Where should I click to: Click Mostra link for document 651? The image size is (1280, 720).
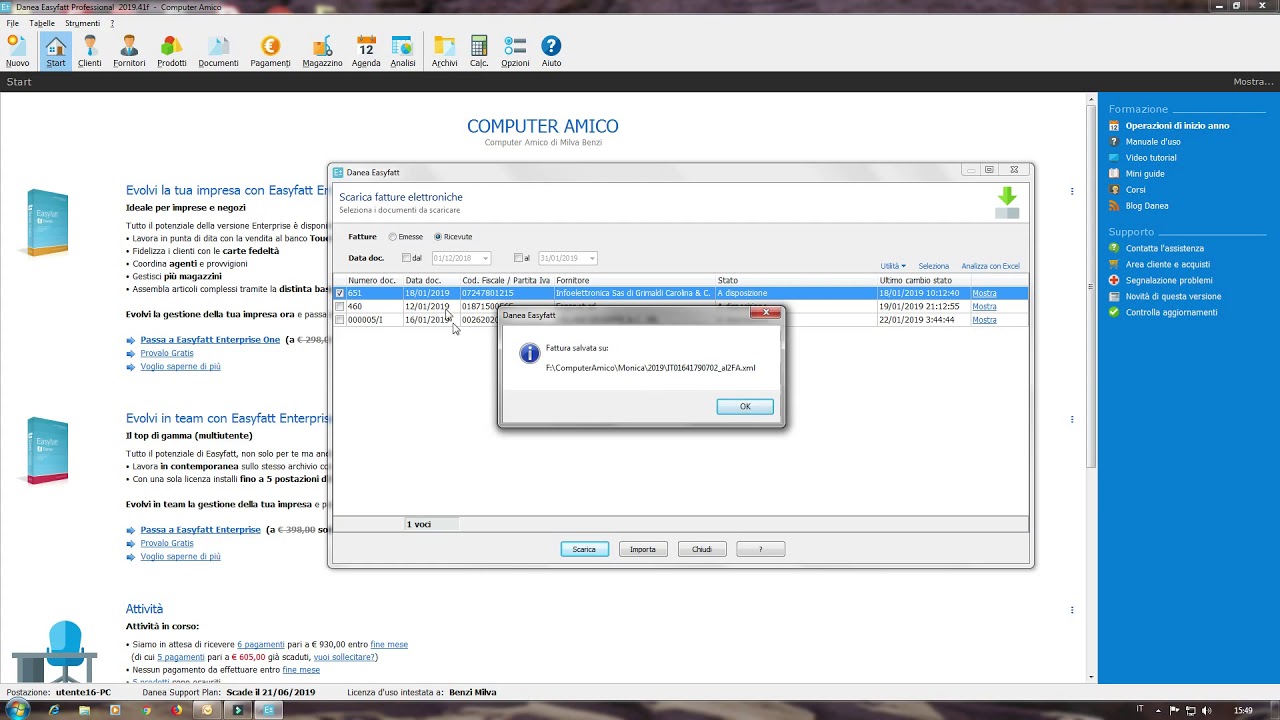point(984,293)
